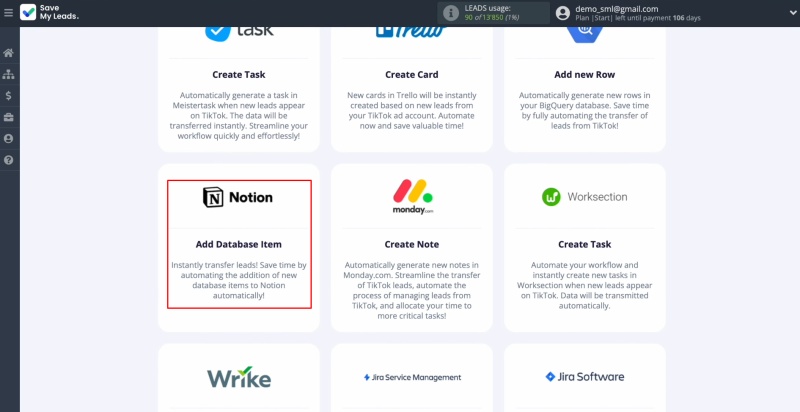Click the Worksection logo
This screenshot has width=800, height=412.
[x=585, y=197]
